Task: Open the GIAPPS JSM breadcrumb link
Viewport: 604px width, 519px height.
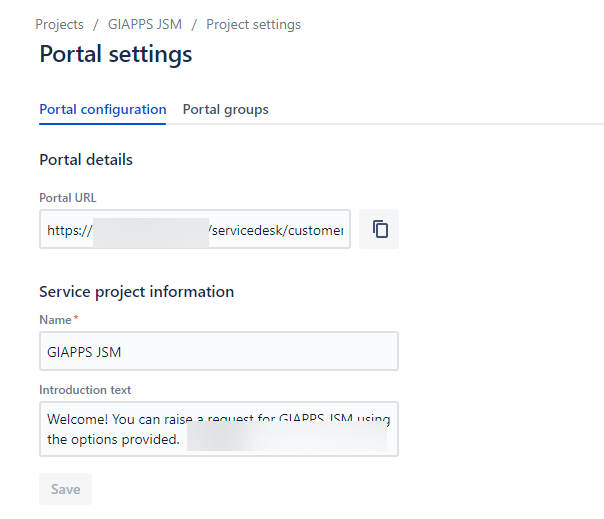Action: (x=144, y=24)
